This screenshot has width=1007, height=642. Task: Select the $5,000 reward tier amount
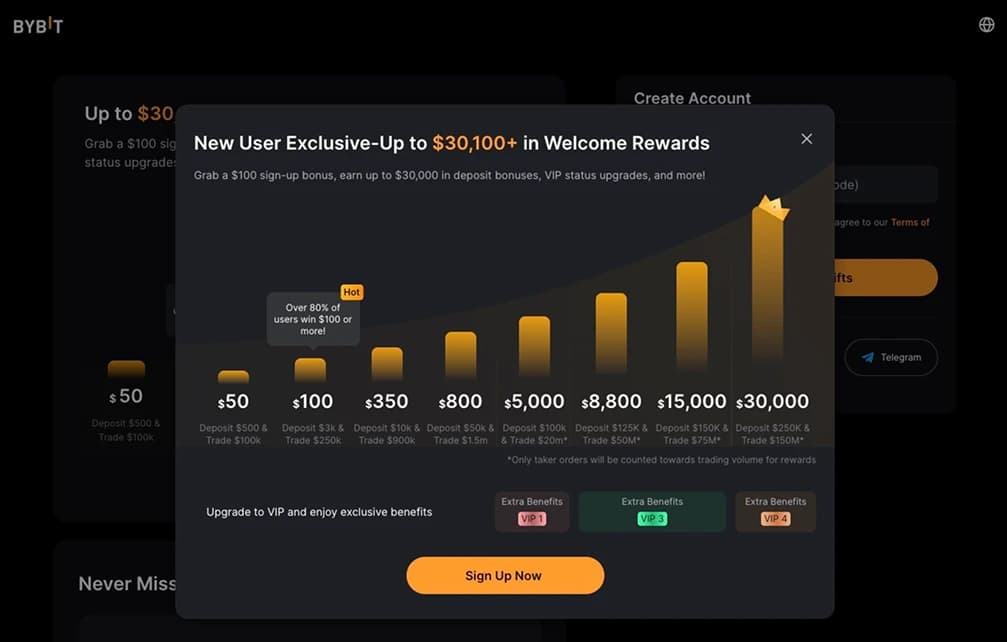(x=534, y=402)
